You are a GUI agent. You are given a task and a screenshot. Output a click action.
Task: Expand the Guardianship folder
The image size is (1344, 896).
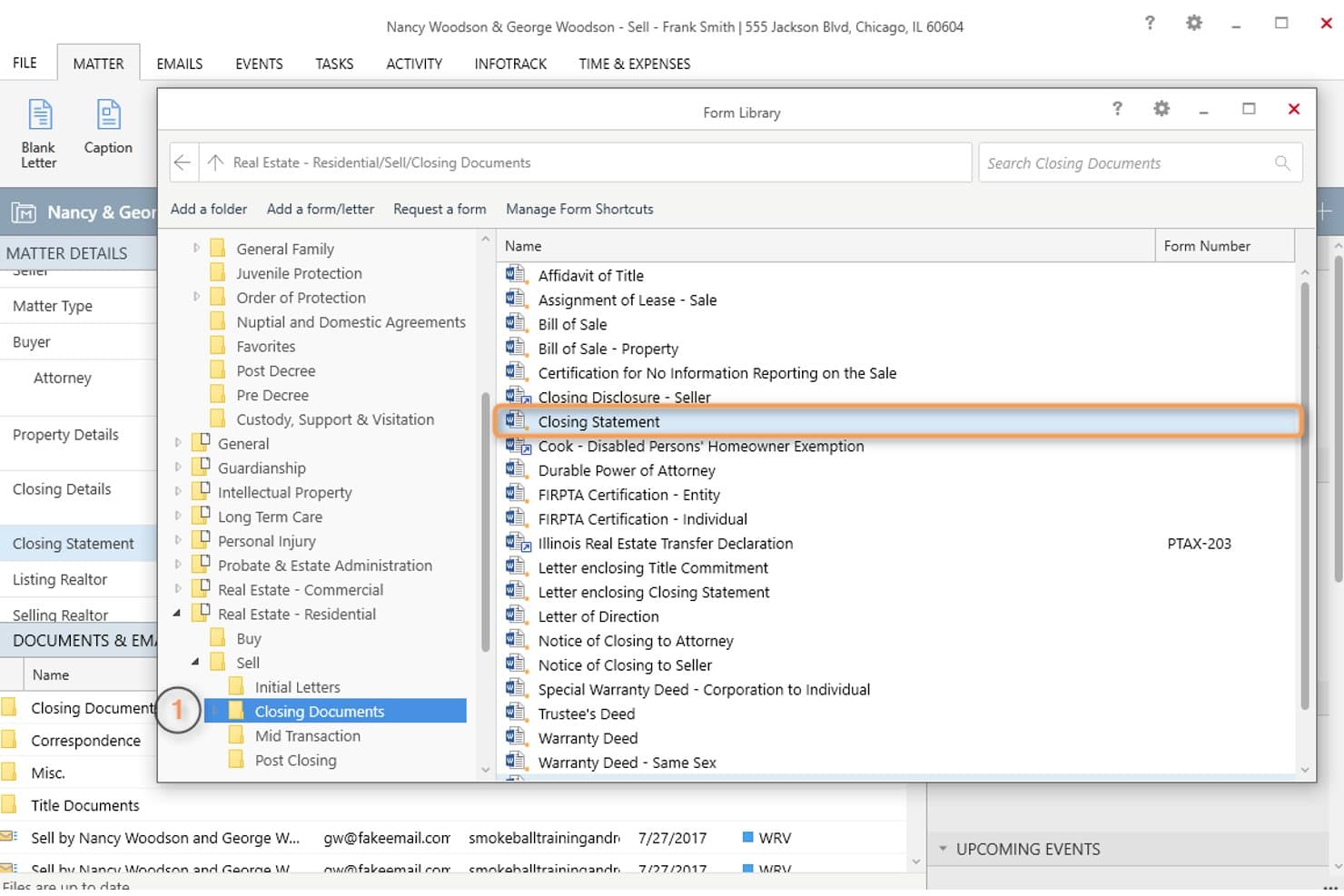178,468
